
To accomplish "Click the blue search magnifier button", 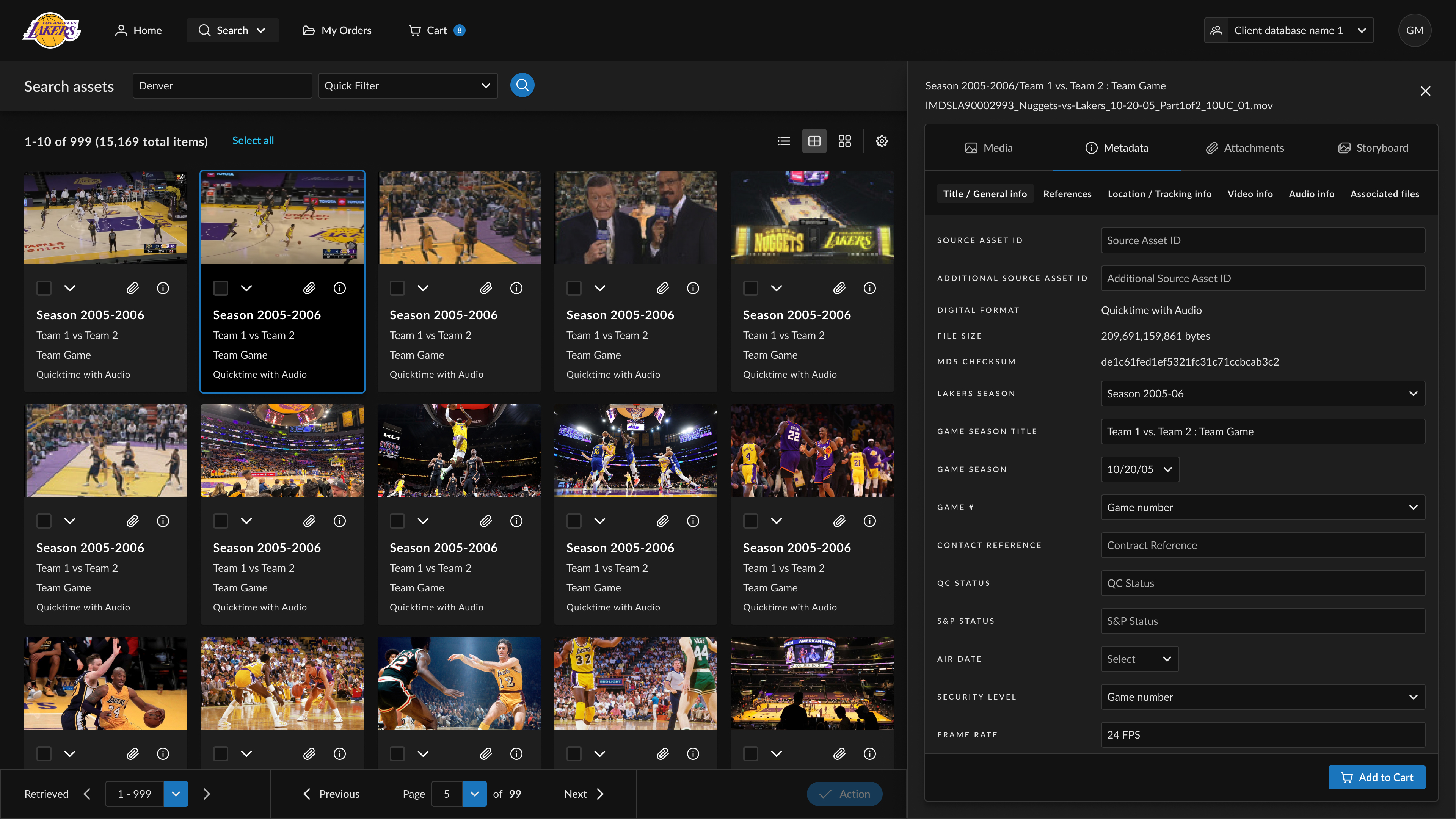I will [522, 85].
